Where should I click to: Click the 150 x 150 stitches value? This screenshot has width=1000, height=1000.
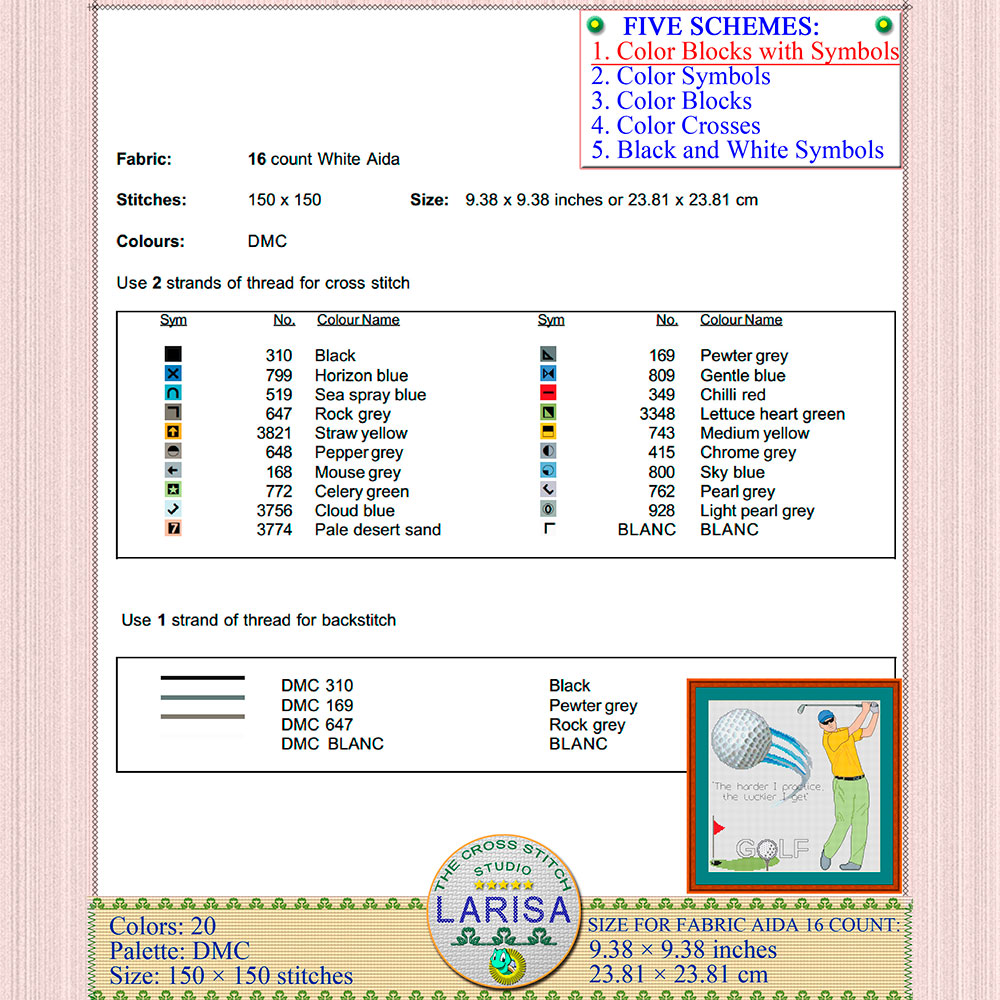(x=284, y=200)
